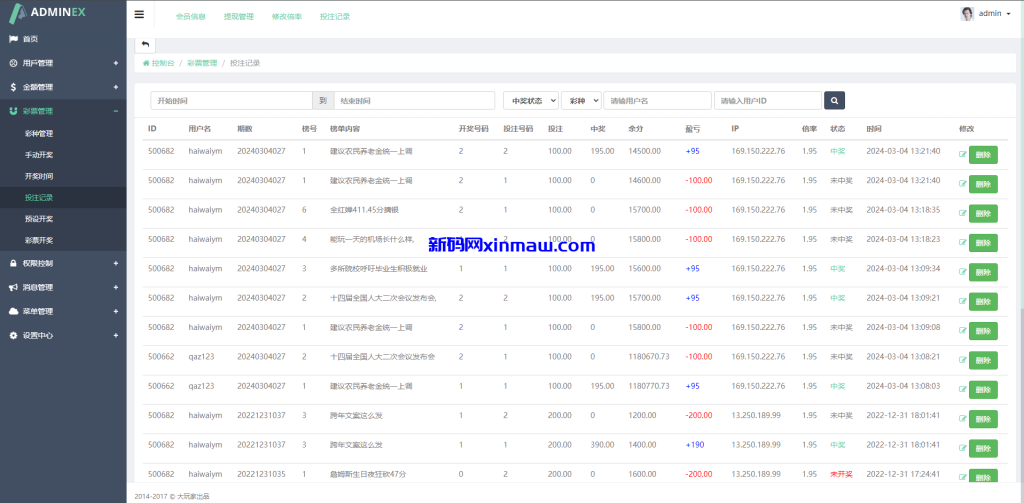Expand the 金额管理 sidebar section
Viewport: 1024px width, 503px height.
(x=63, y=87)
